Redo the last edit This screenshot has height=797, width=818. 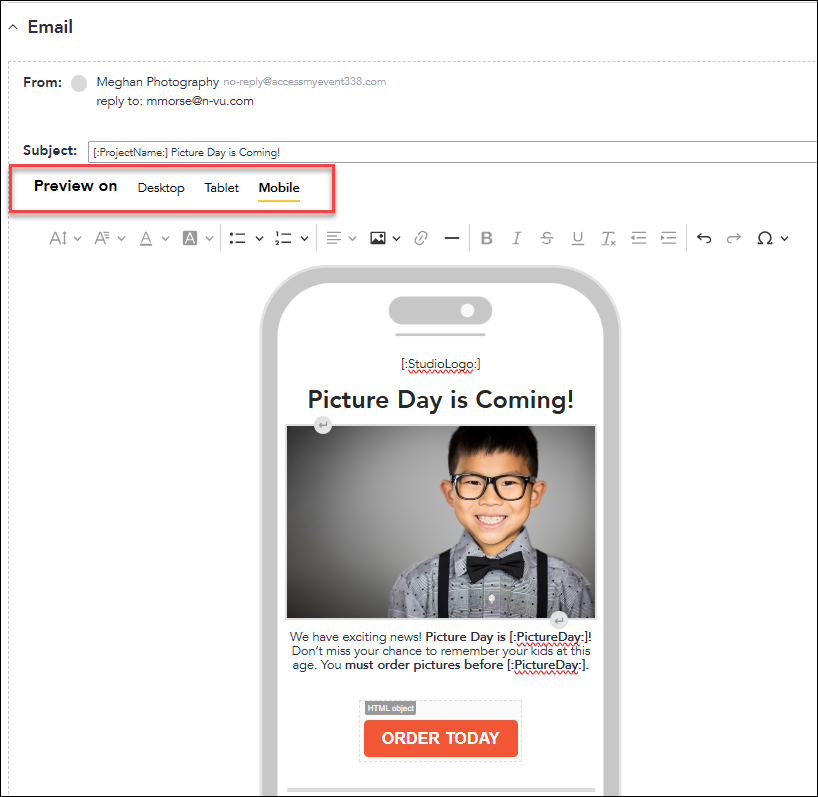(x=734, y=238)
